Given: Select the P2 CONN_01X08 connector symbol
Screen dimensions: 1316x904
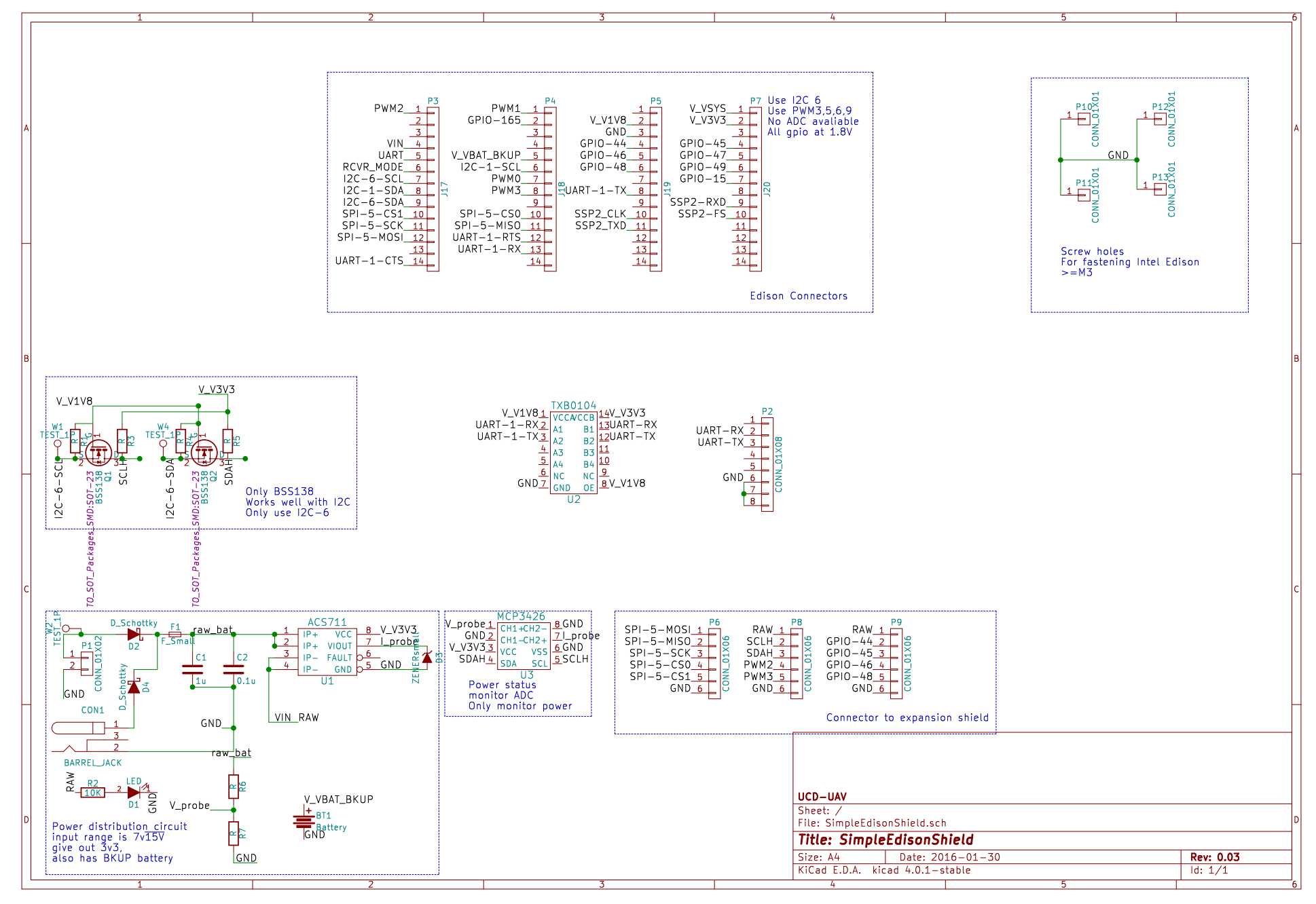Looking at the screenshot, I should [x=767, y=464].
